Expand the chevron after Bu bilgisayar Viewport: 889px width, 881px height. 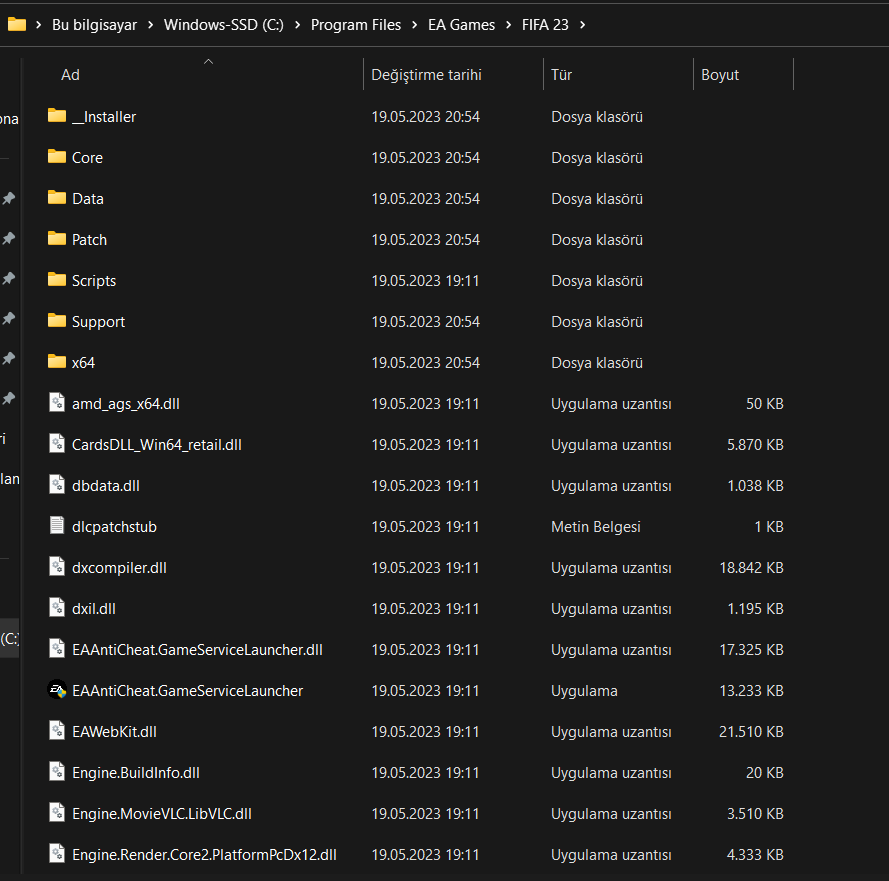tap(150, 25)
